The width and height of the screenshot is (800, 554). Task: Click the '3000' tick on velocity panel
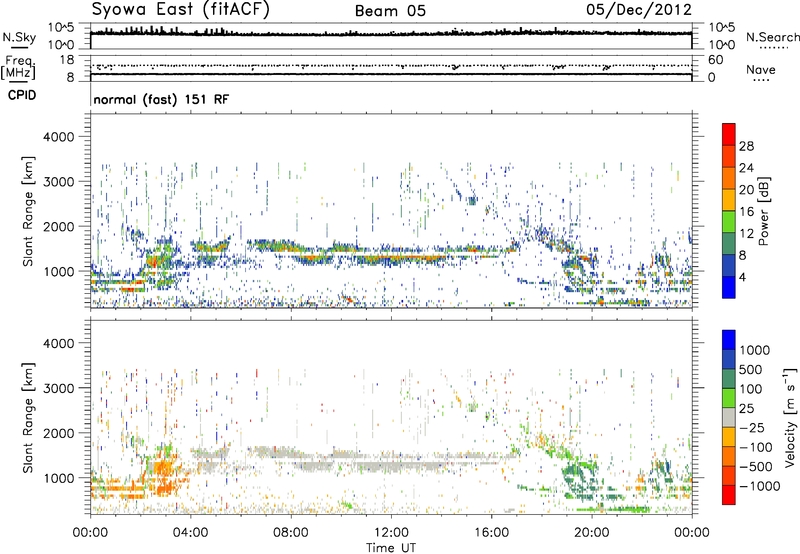point(59,388)
